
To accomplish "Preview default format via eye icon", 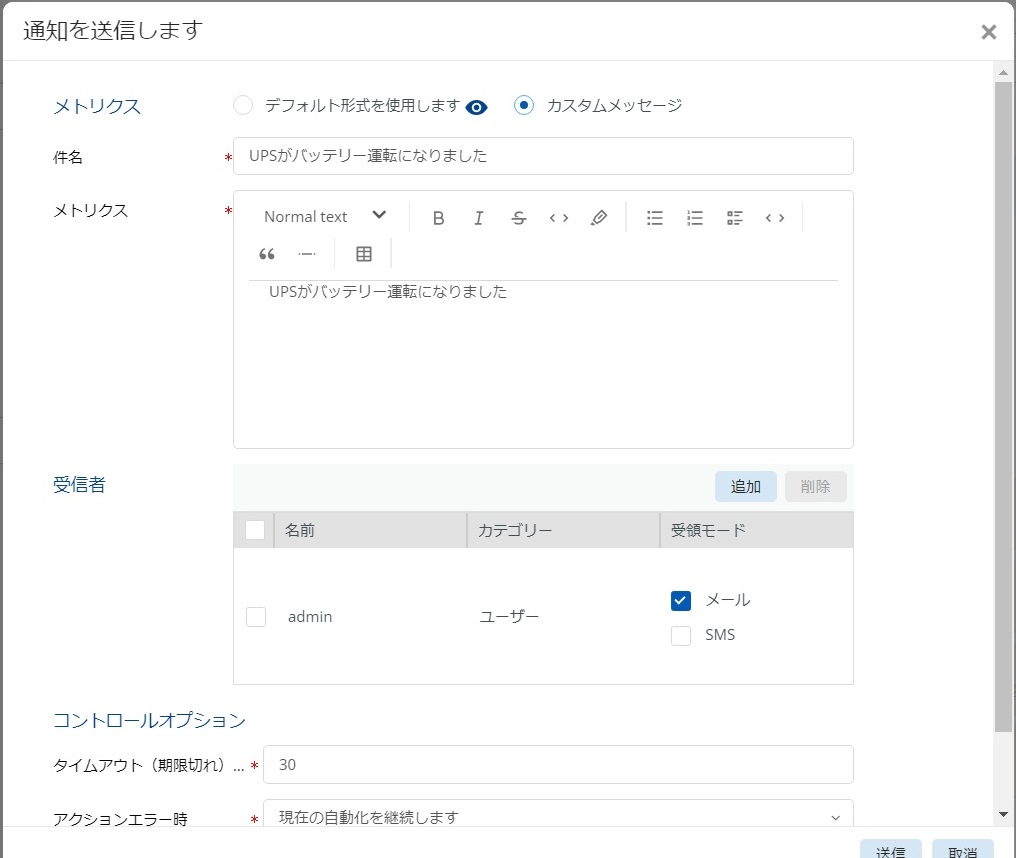I will click(x=477, y=107).
